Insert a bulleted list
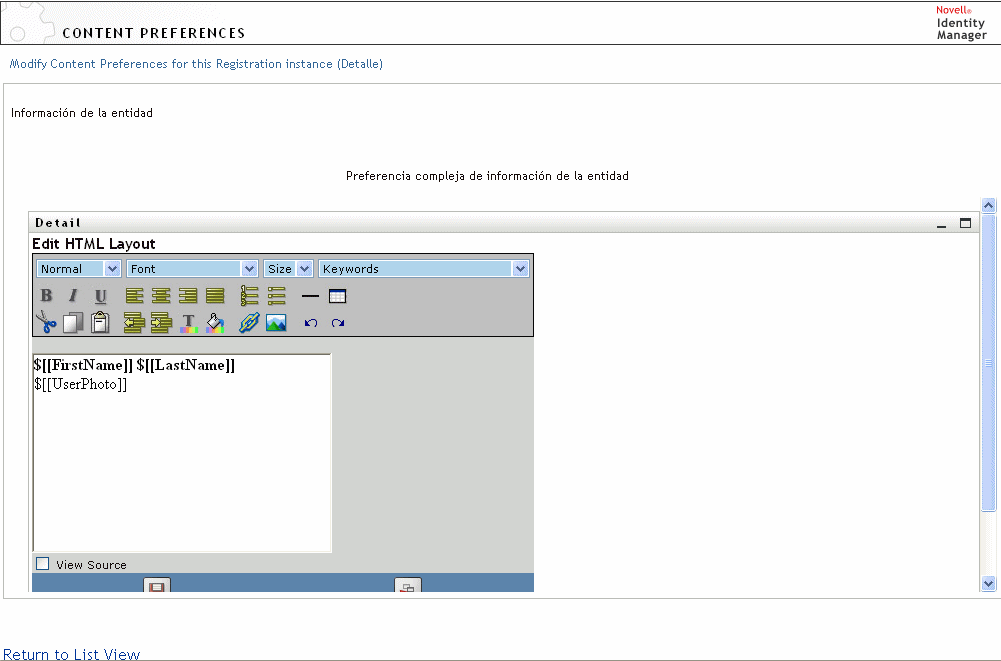Image resolution: width=1001 pixels, height=661 pixels. tap(276, 296)
